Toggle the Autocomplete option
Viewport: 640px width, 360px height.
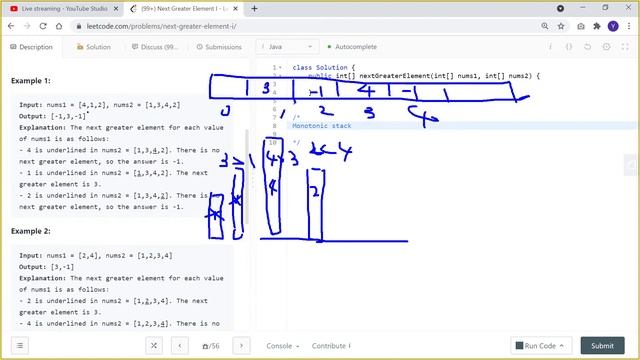point(352,47)
